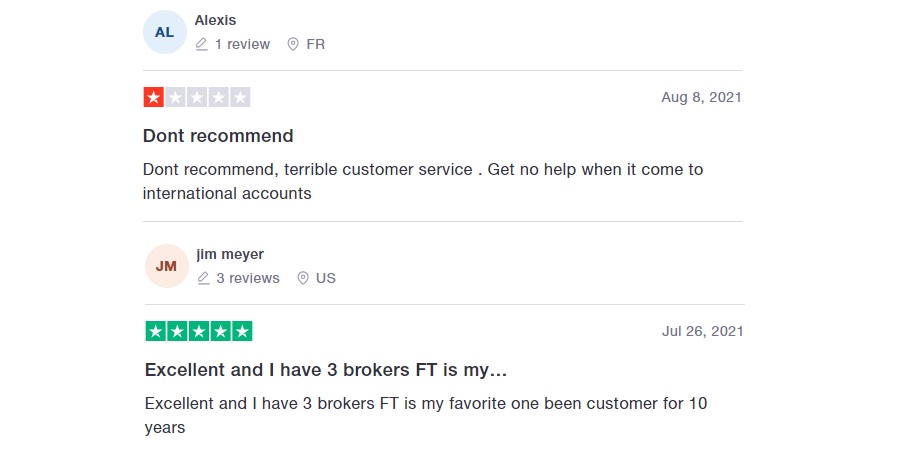
Task: Open jim meyer's profile name link
Action: click(x=230, y=254)
